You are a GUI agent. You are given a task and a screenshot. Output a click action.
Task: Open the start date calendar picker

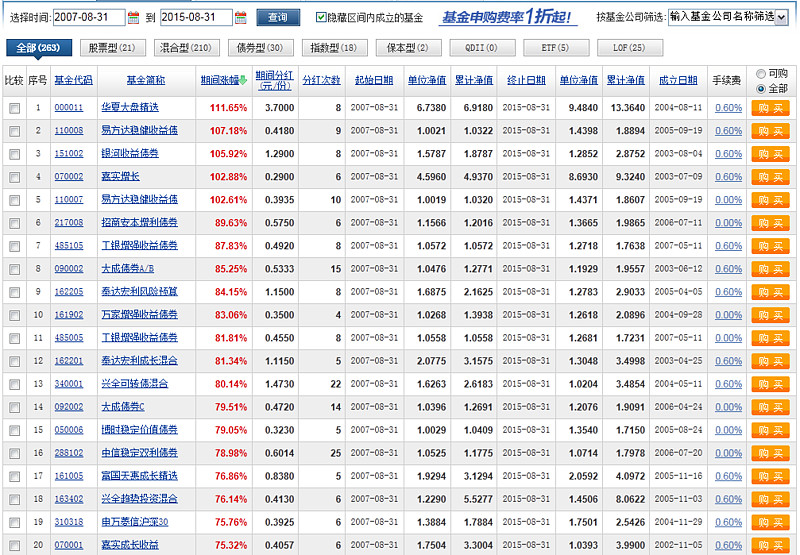(133, 18)
